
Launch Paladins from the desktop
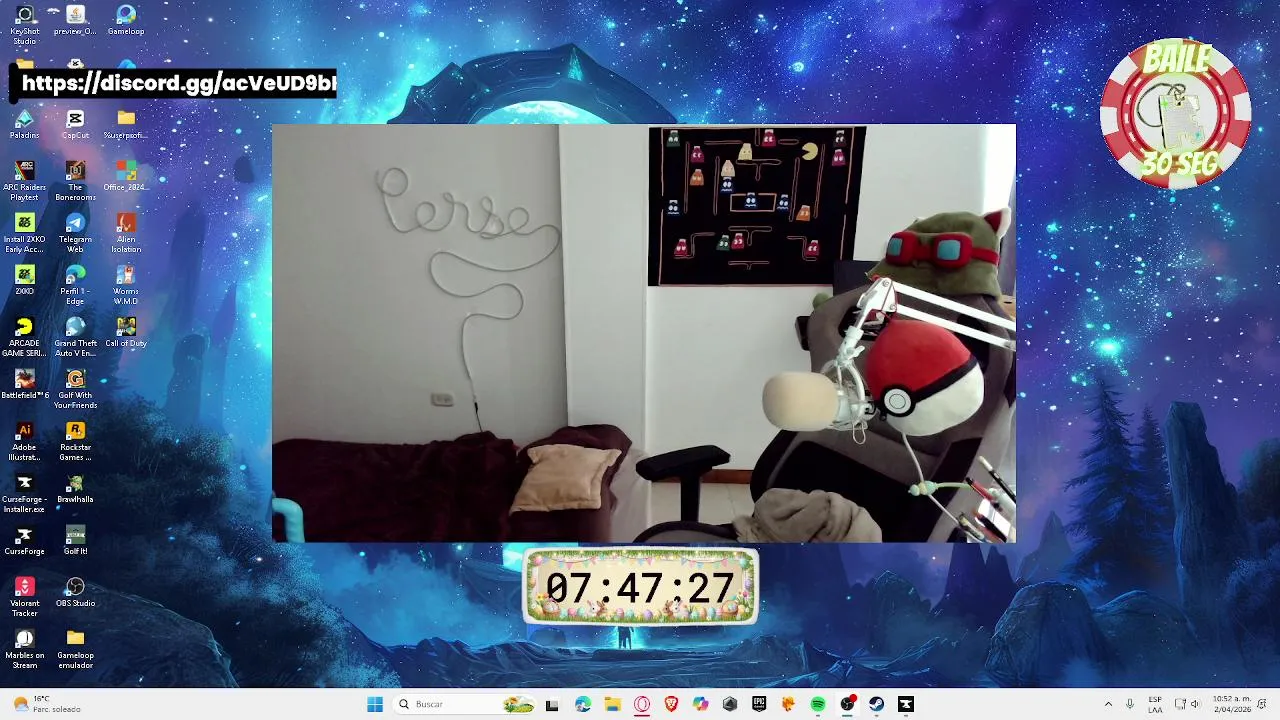[x=24, y=124]
